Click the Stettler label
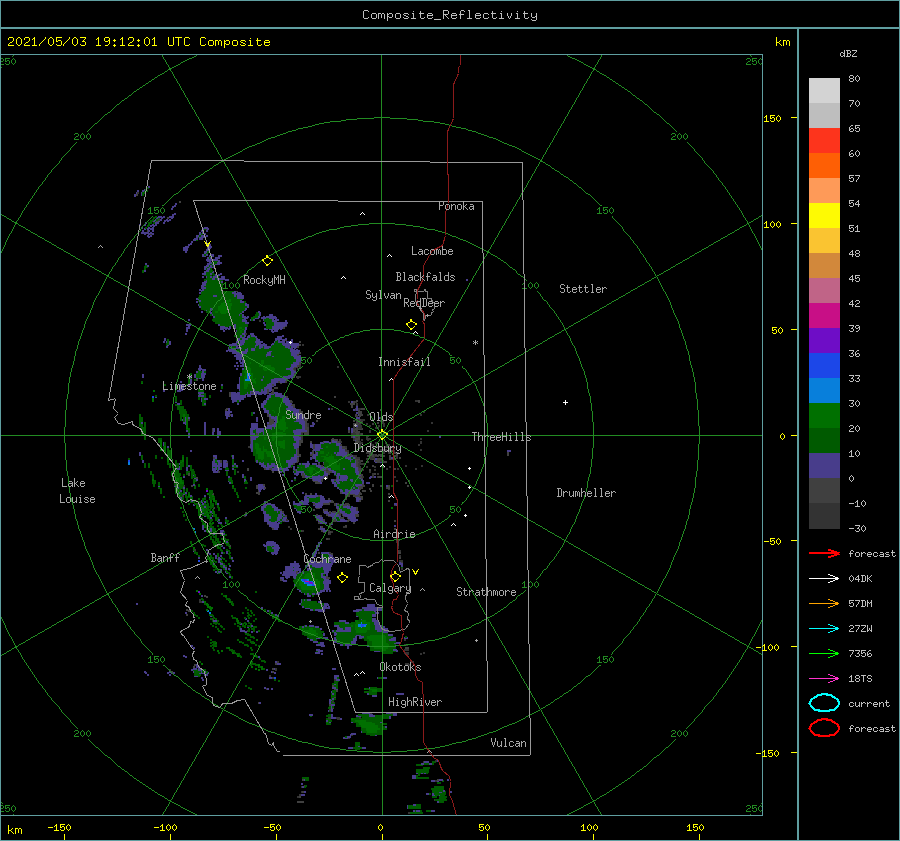The image size is (900, 841). (x=583, y=289)
